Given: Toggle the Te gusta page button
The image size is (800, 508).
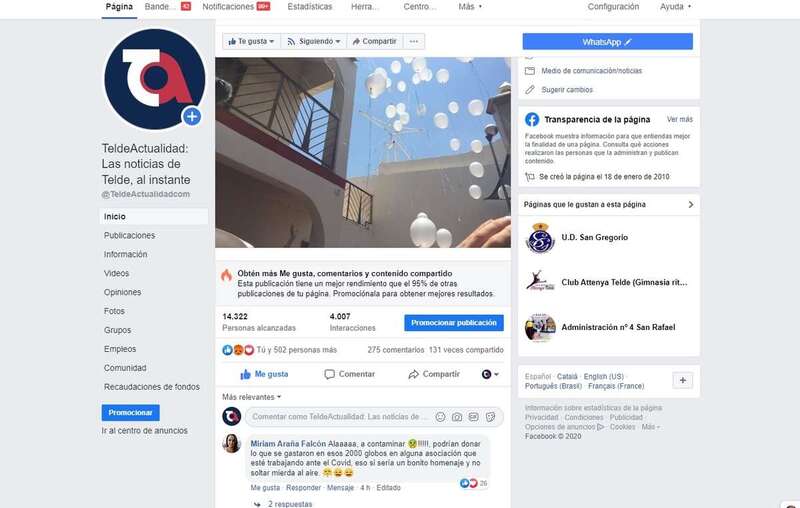Looking at the screenshot, I should 251,41.
